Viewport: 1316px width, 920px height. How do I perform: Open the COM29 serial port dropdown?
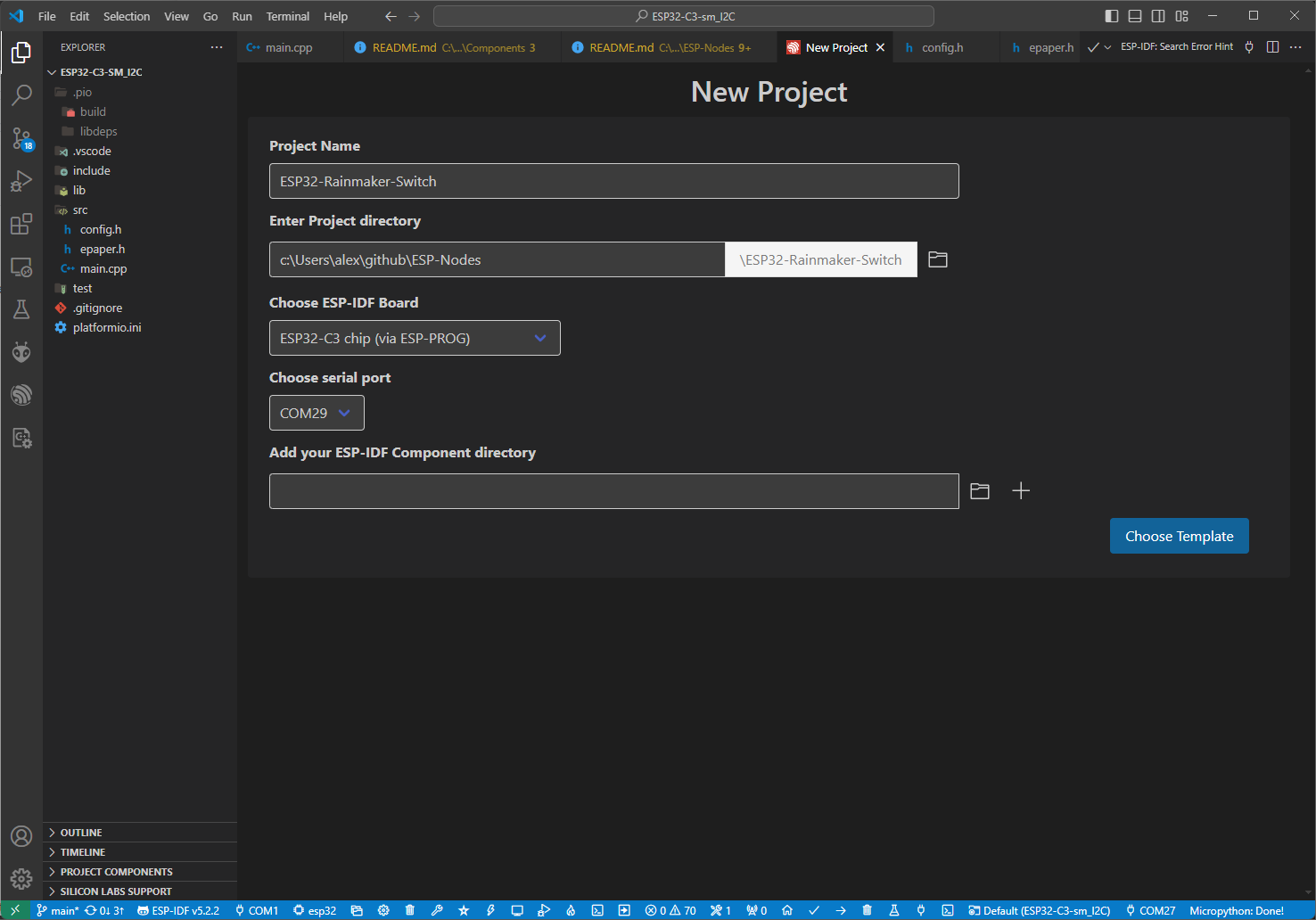click(317, 413)
